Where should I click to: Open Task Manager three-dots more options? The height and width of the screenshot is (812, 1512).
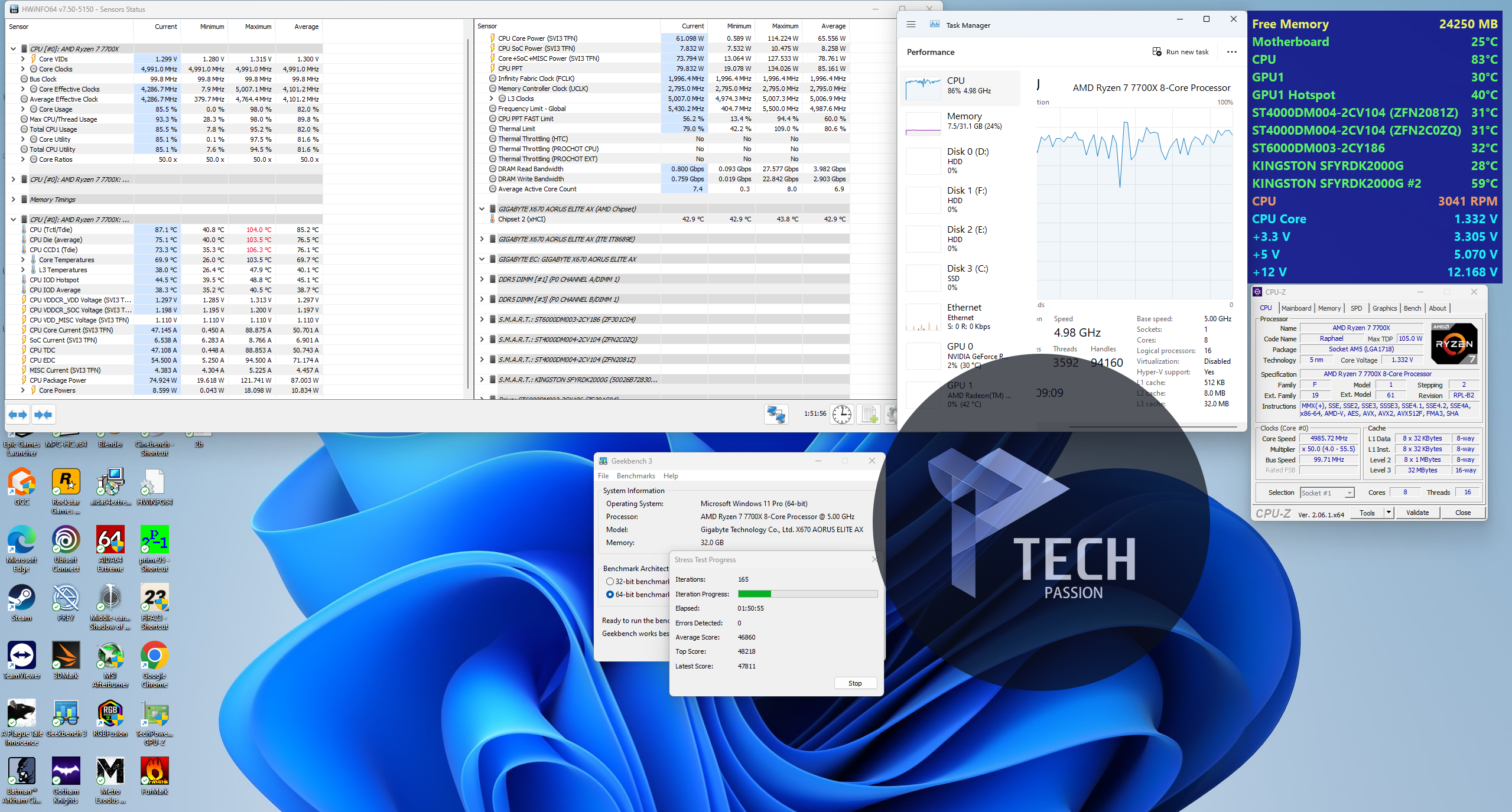click(x=1231, y=52)
